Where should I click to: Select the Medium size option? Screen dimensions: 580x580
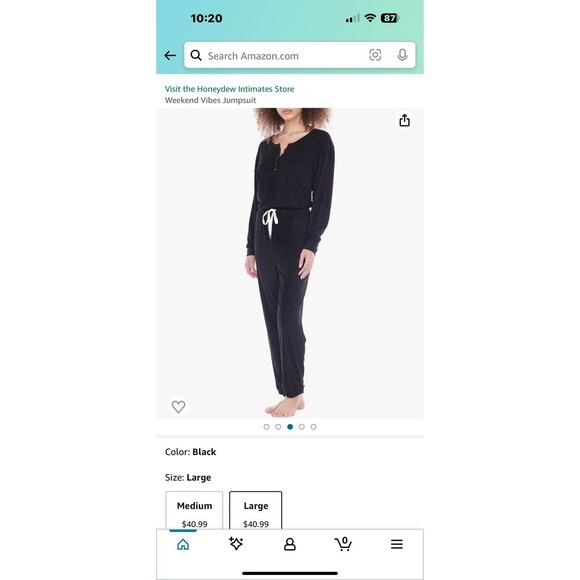point(194,510)
